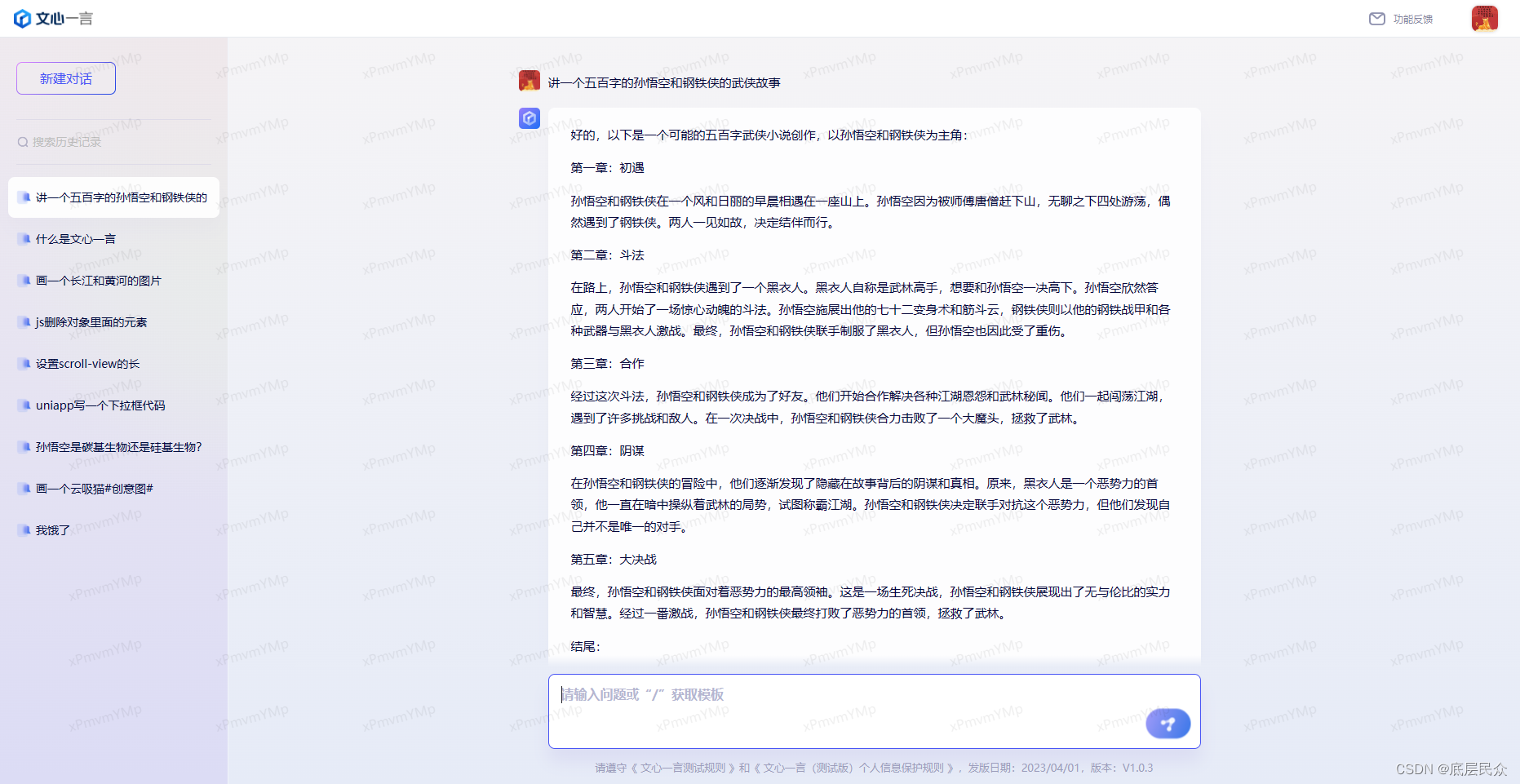The image size is (1520, 784).
Task: Open the 文心一言测试规则 link in footer
Action: click(683, 768)
